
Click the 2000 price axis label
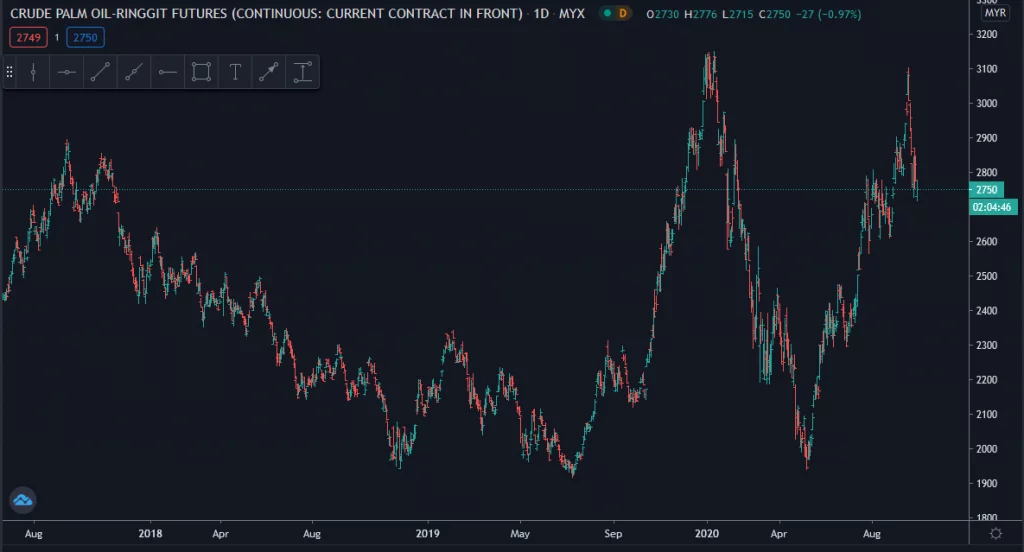click(x=986, y=449)
